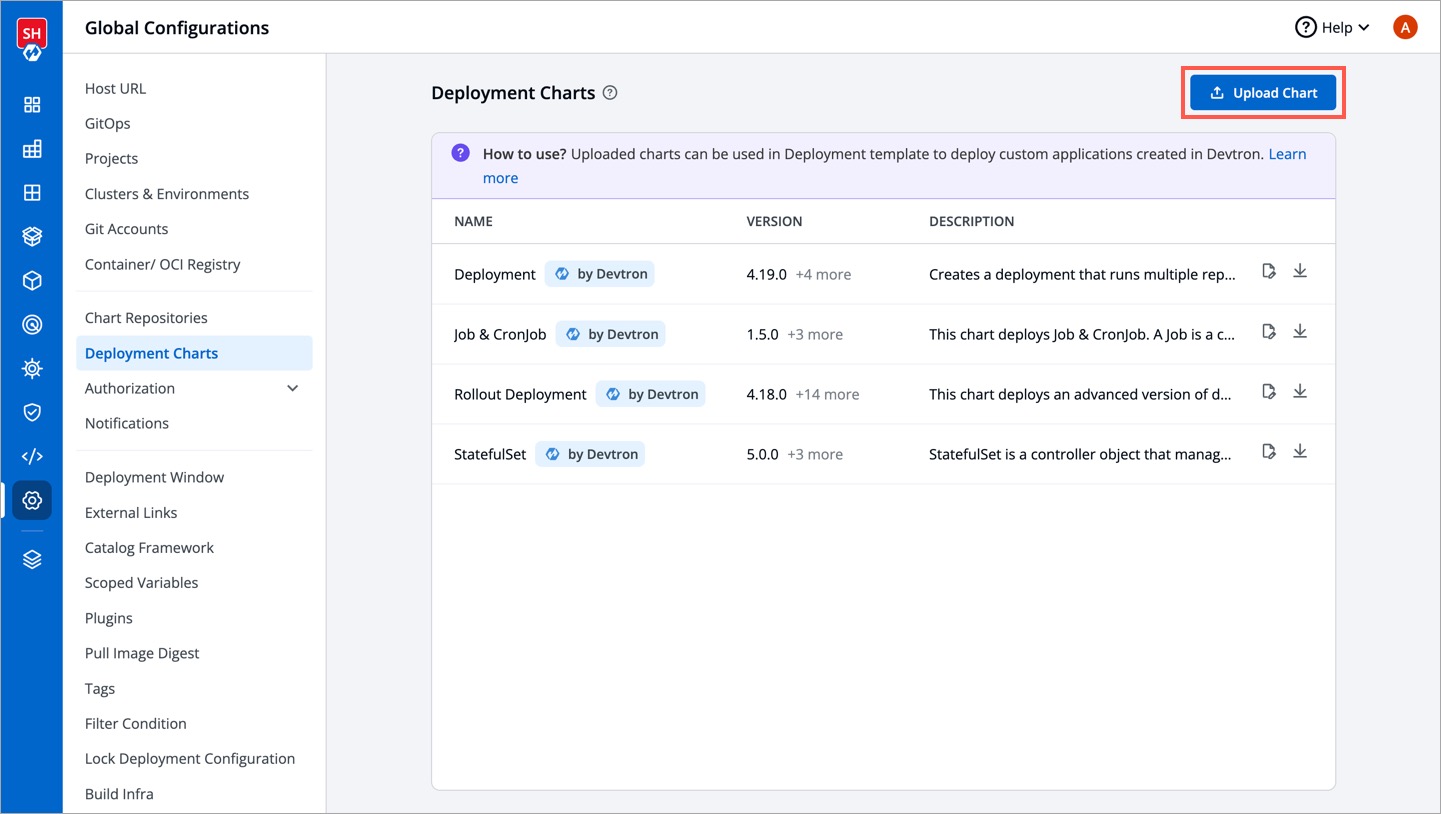Viewport: 1441px width, 814px height.
Task: Switch to the GitOps configuration page
Action: coord(106,123)
